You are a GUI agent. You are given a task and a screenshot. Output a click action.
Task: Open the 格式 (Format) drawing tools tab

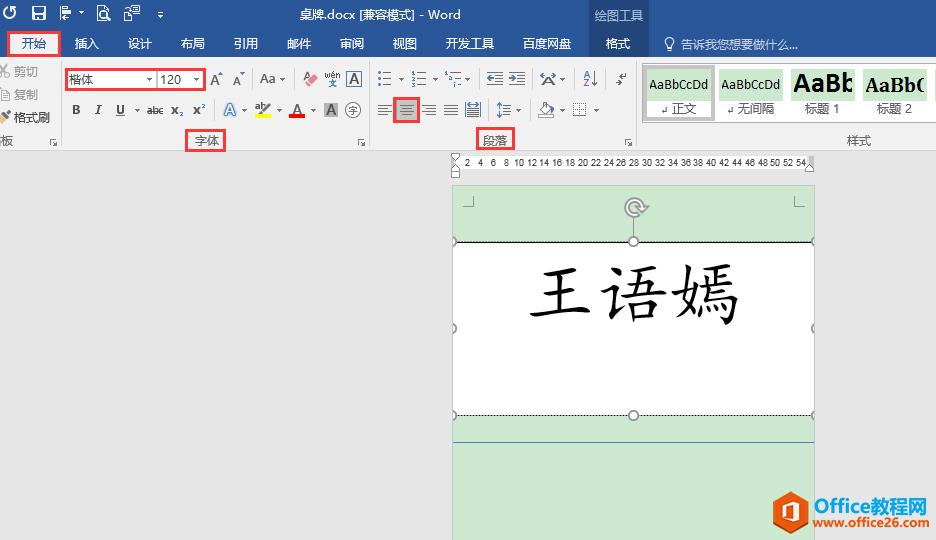tap(618, 44)
